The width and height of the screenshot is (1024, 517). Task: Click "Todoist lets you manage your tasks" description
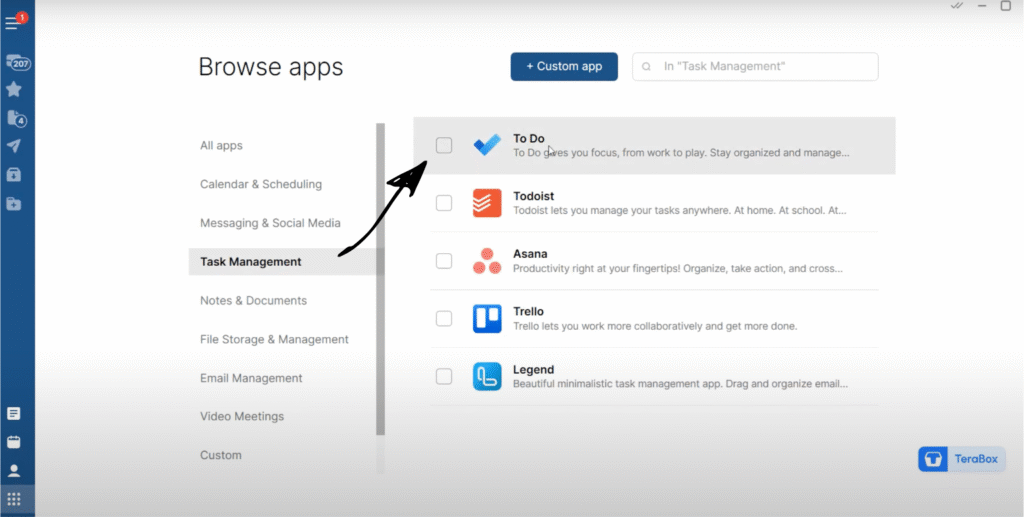(x=680, y=211)
